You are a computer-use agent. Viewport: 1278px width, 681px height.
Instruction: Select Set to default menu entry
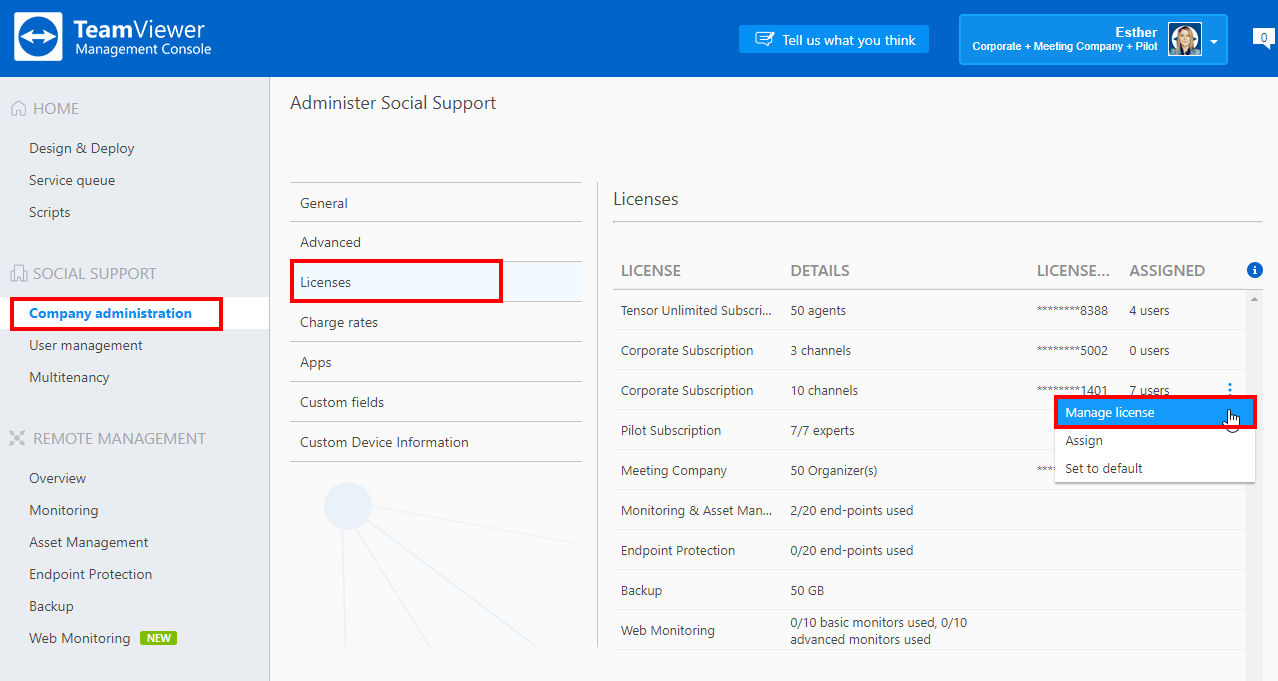point(1155,468)
